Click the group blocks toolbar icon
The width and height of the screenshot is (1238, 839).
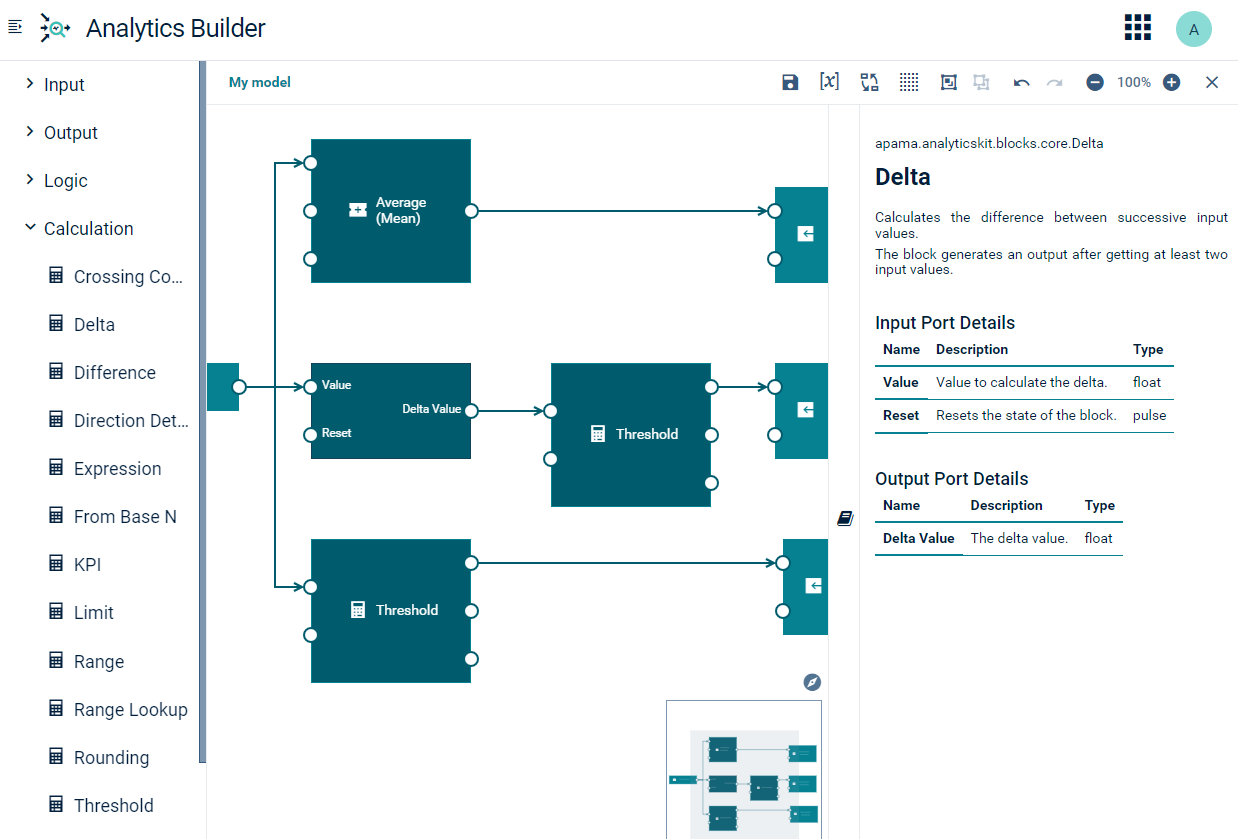pos(949,83)
